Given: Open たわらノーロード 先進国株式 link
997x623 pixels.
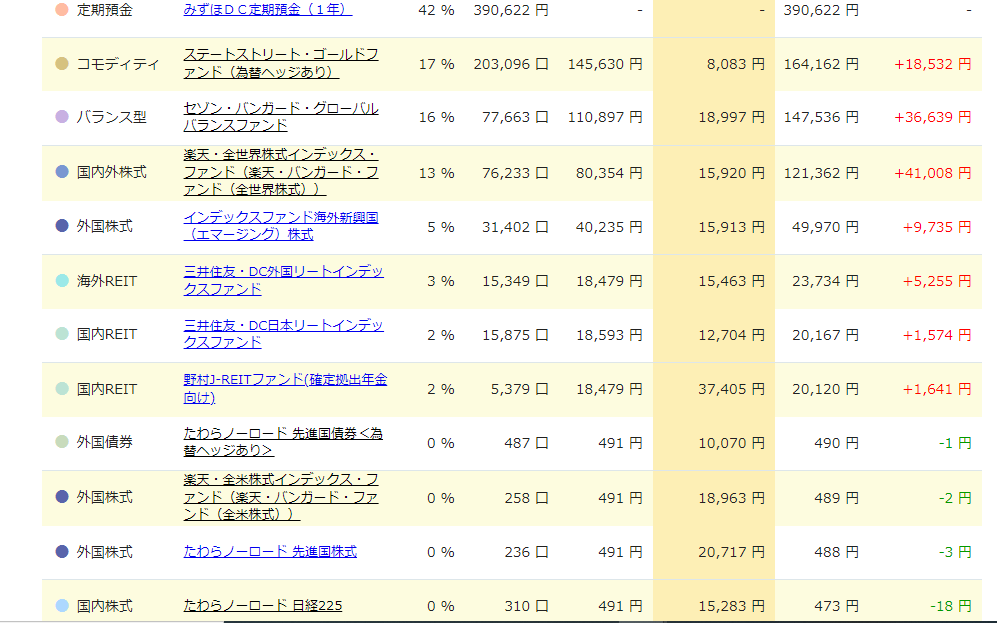Looking at the screenshot, I should click(270, 552).
